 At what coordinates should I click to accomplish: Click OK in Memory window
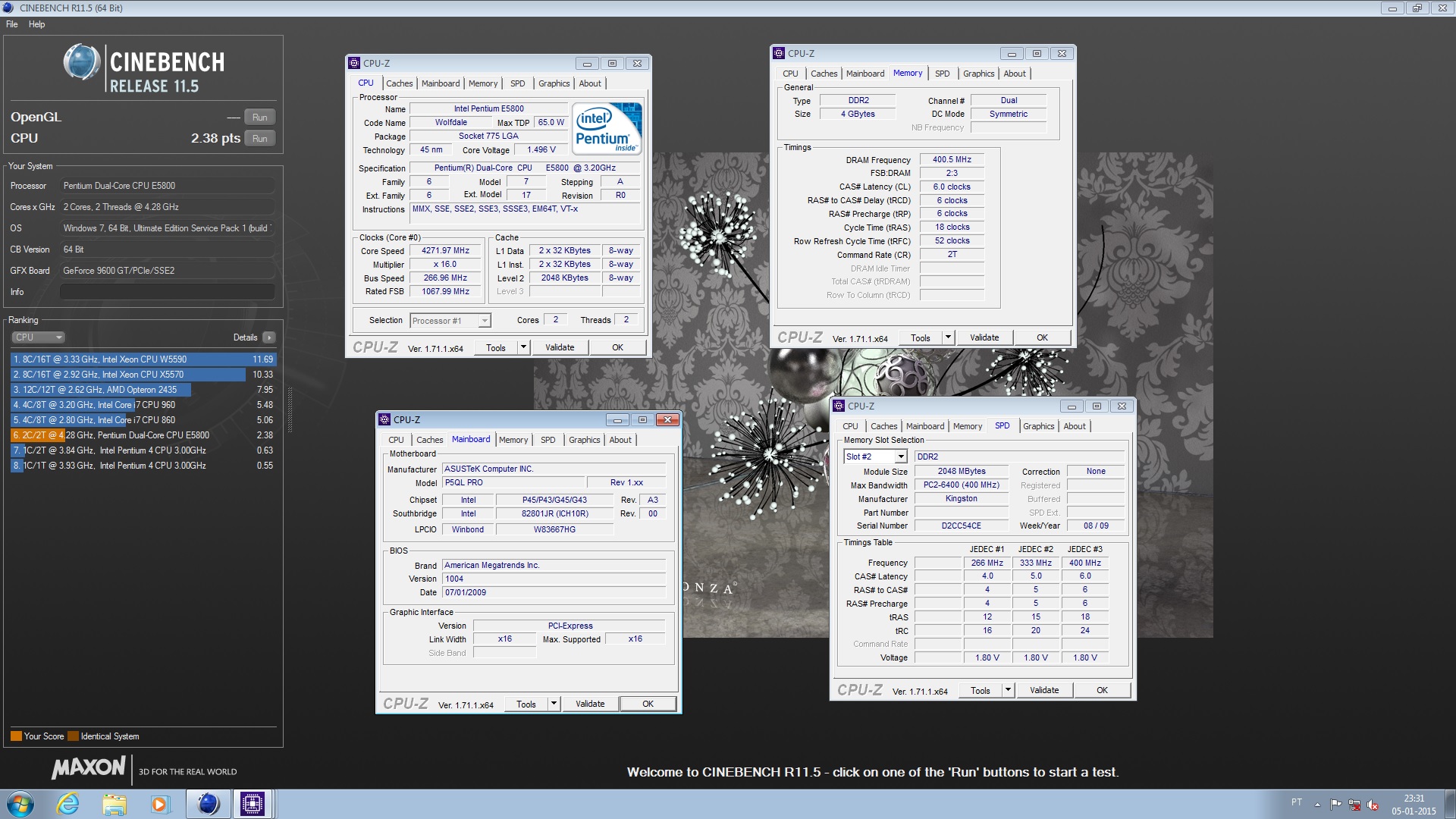point(1042,337)
